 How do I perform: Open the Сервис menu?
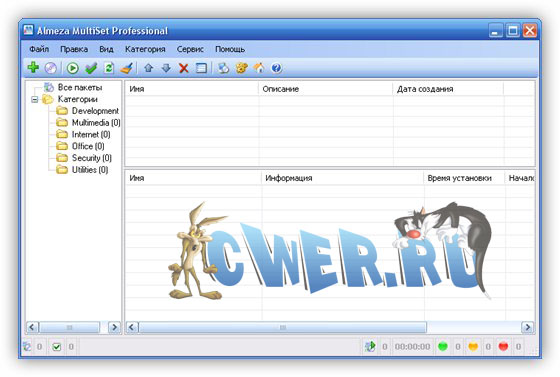tap(190, 49)
